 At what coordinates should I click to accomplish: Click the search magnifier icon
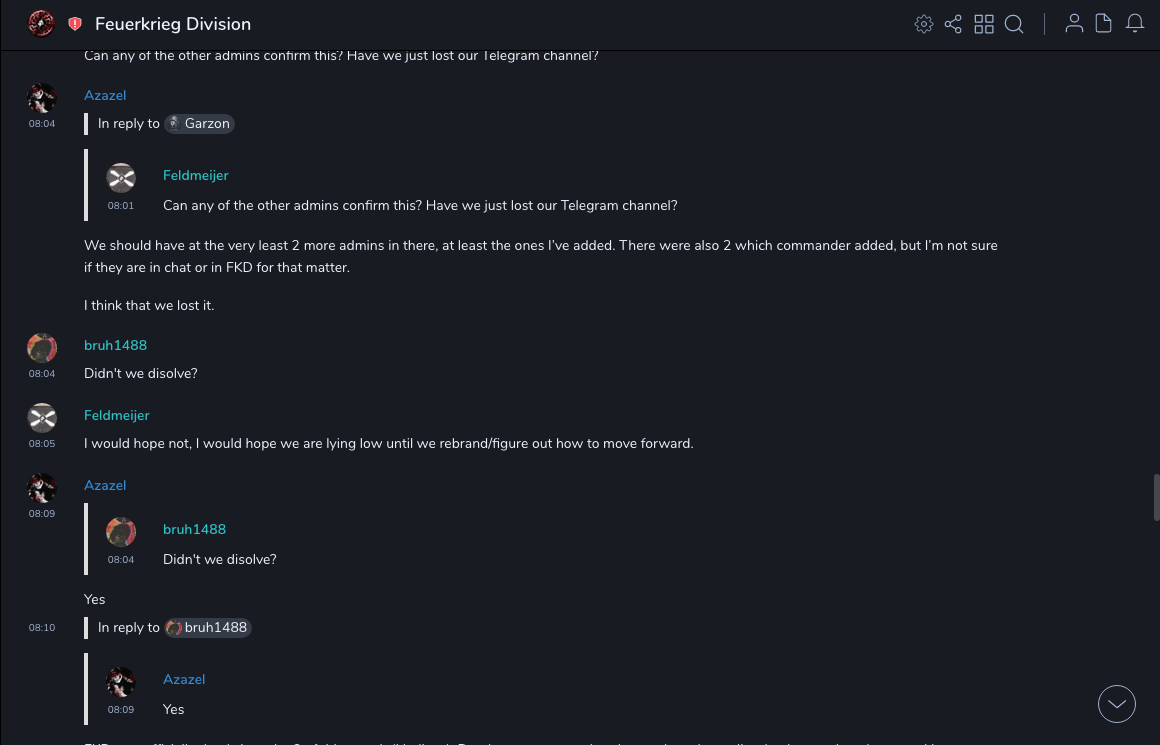[1014, 24]
